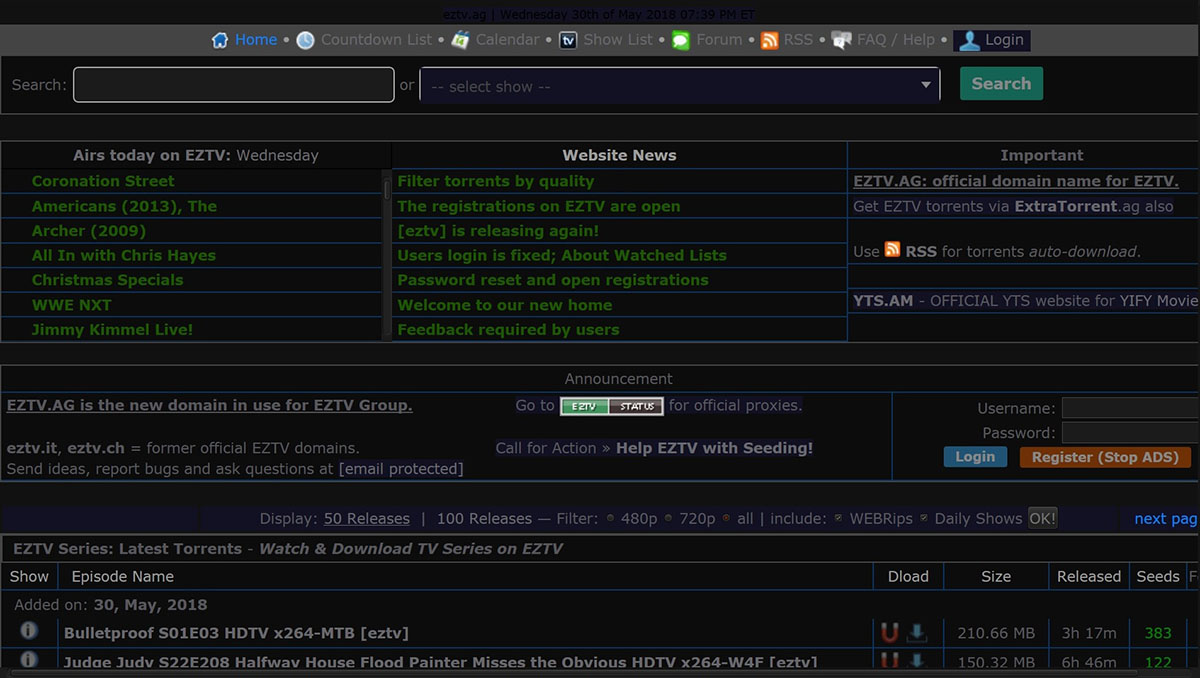Click the magnet link for Bulletproof S01E03
Viewport: 1200px width, 678px height.
(890, 632)
